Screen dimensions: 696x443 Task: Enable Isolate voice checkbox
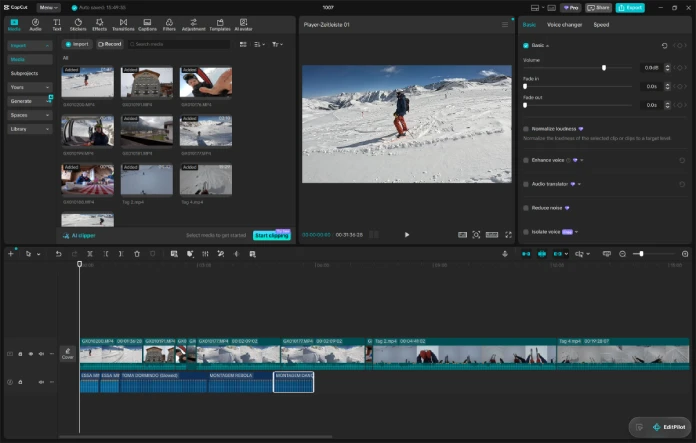click(x=526, y=232)
